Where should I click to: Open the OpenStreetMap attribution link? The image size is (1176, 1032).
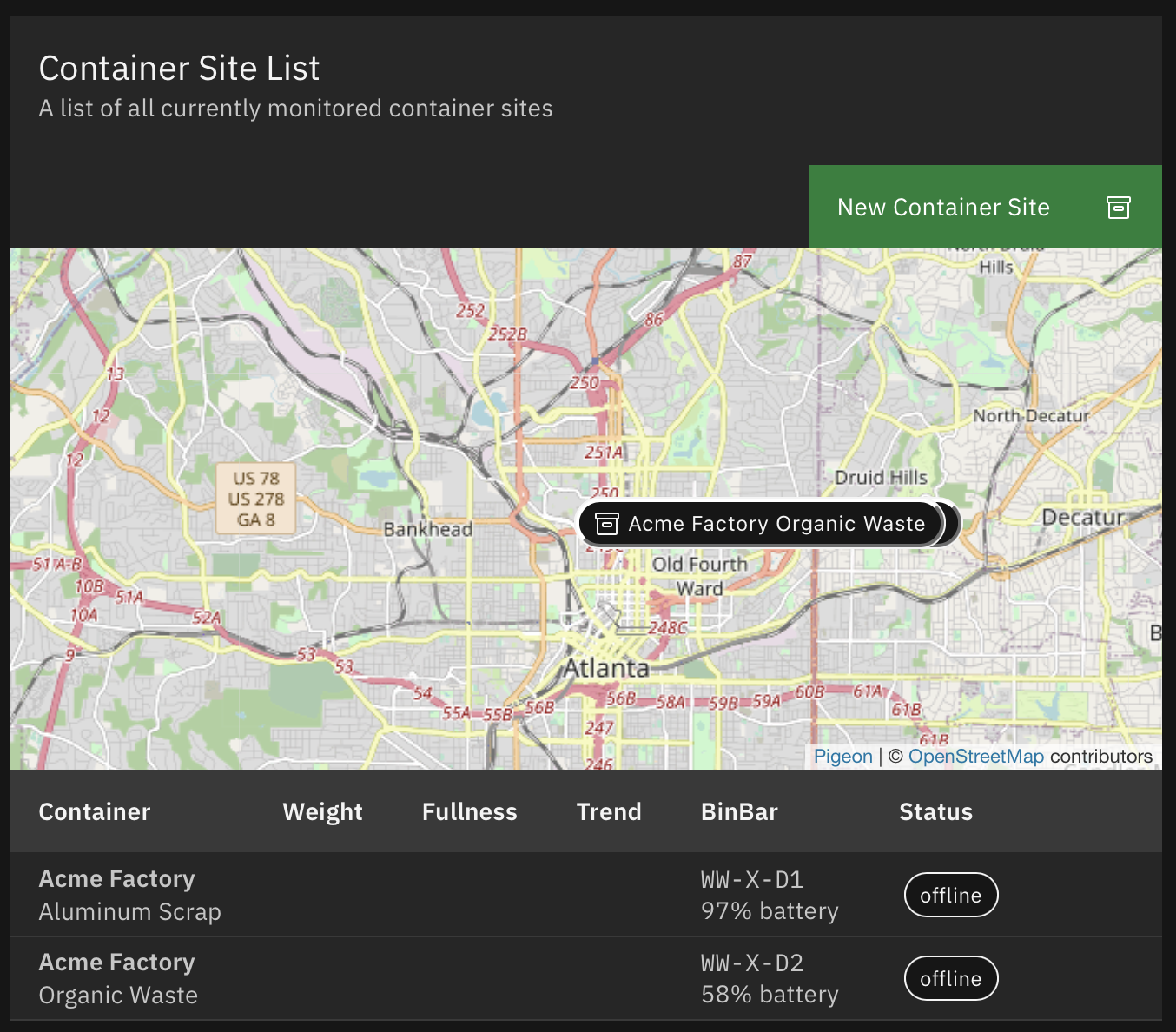(975, 757)
